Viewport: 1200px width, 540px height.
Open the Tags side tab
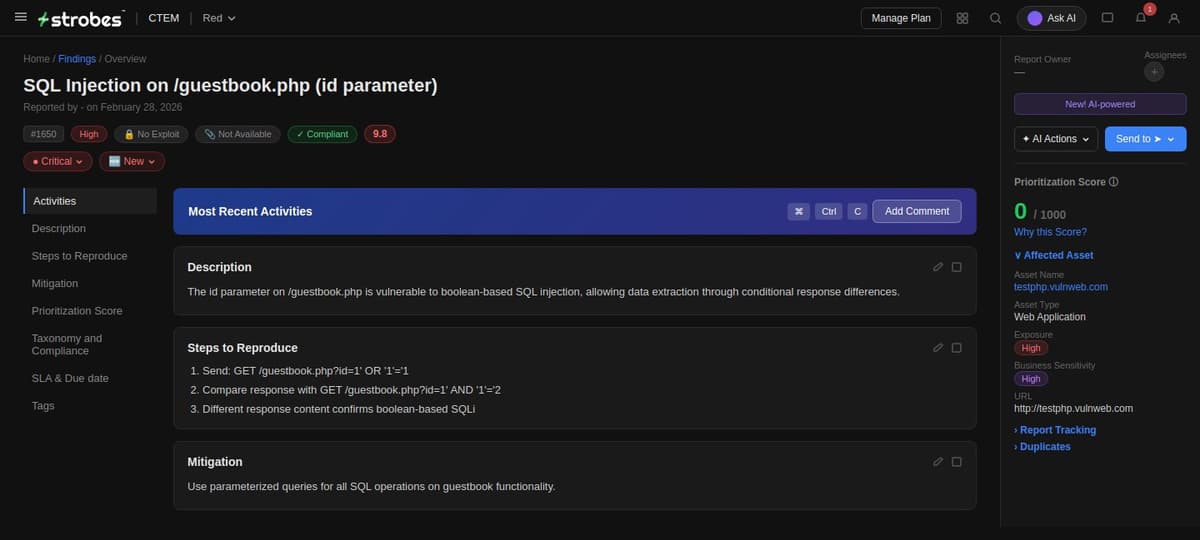click(90, 406)
